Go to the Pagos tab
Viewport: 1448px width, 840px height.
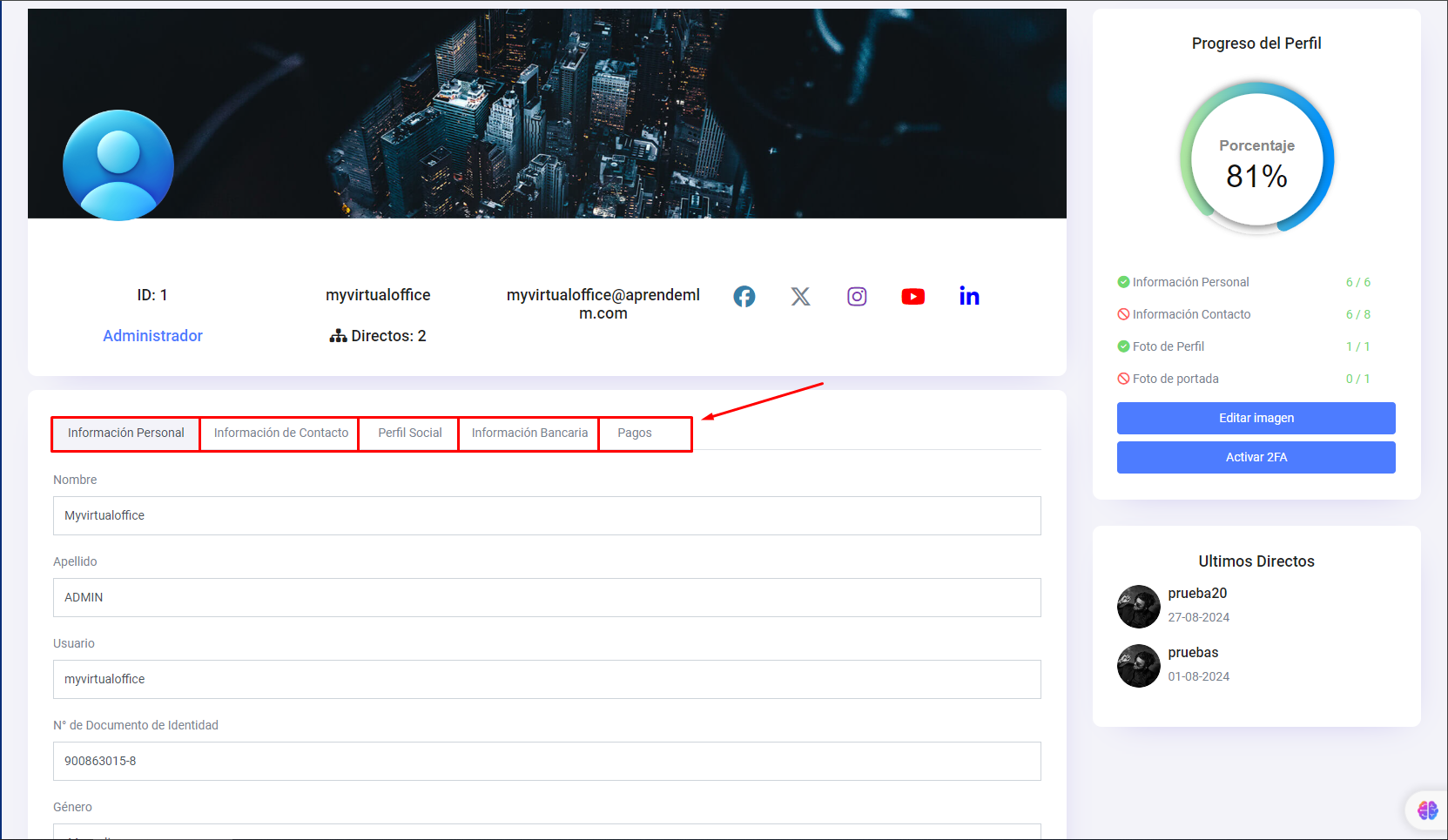(x=634, y=433)
